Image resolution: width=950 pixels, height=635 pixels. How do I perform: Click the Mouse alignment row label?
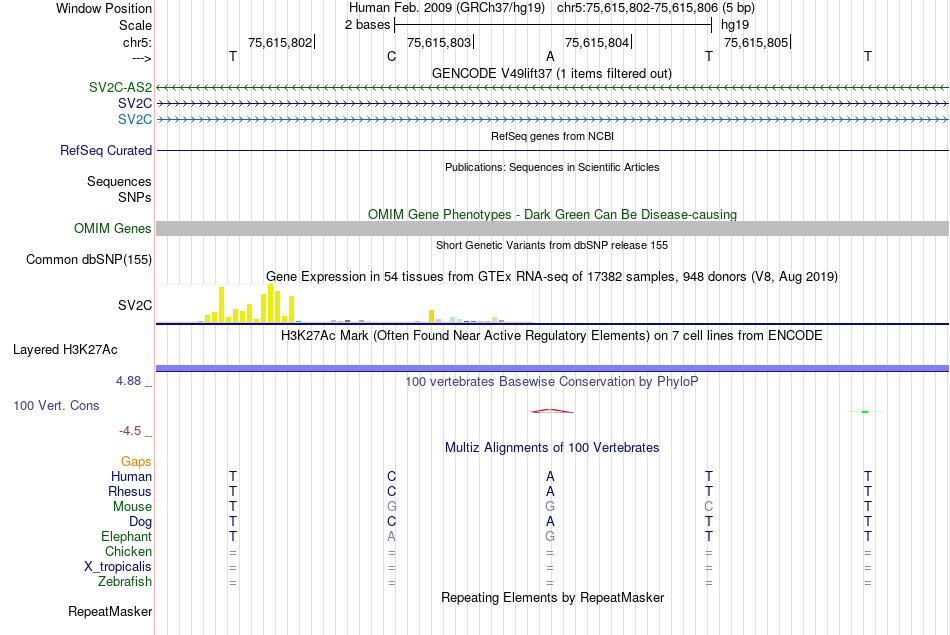132,507
